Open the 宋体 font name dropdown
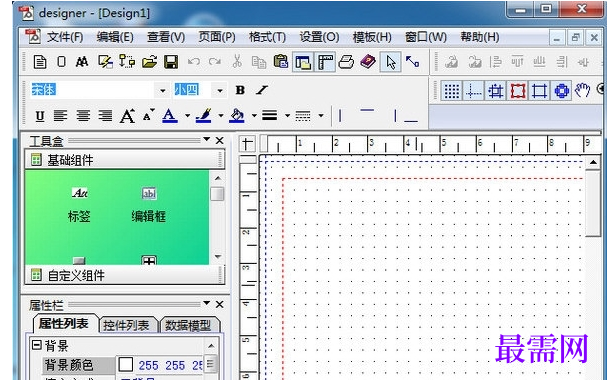Viewport: 607px width, 380px height. coord(163,91)
